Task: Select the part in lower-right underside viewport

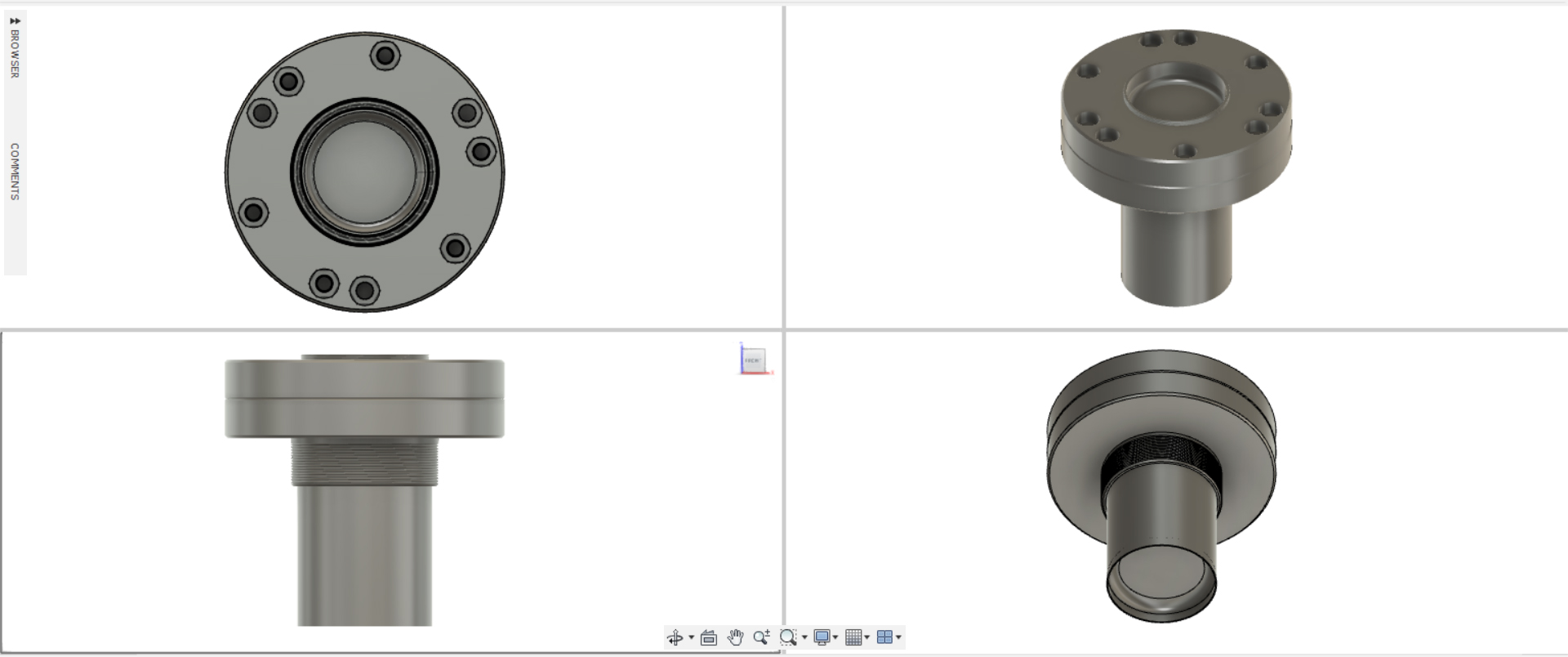Action: (1160, 486)
